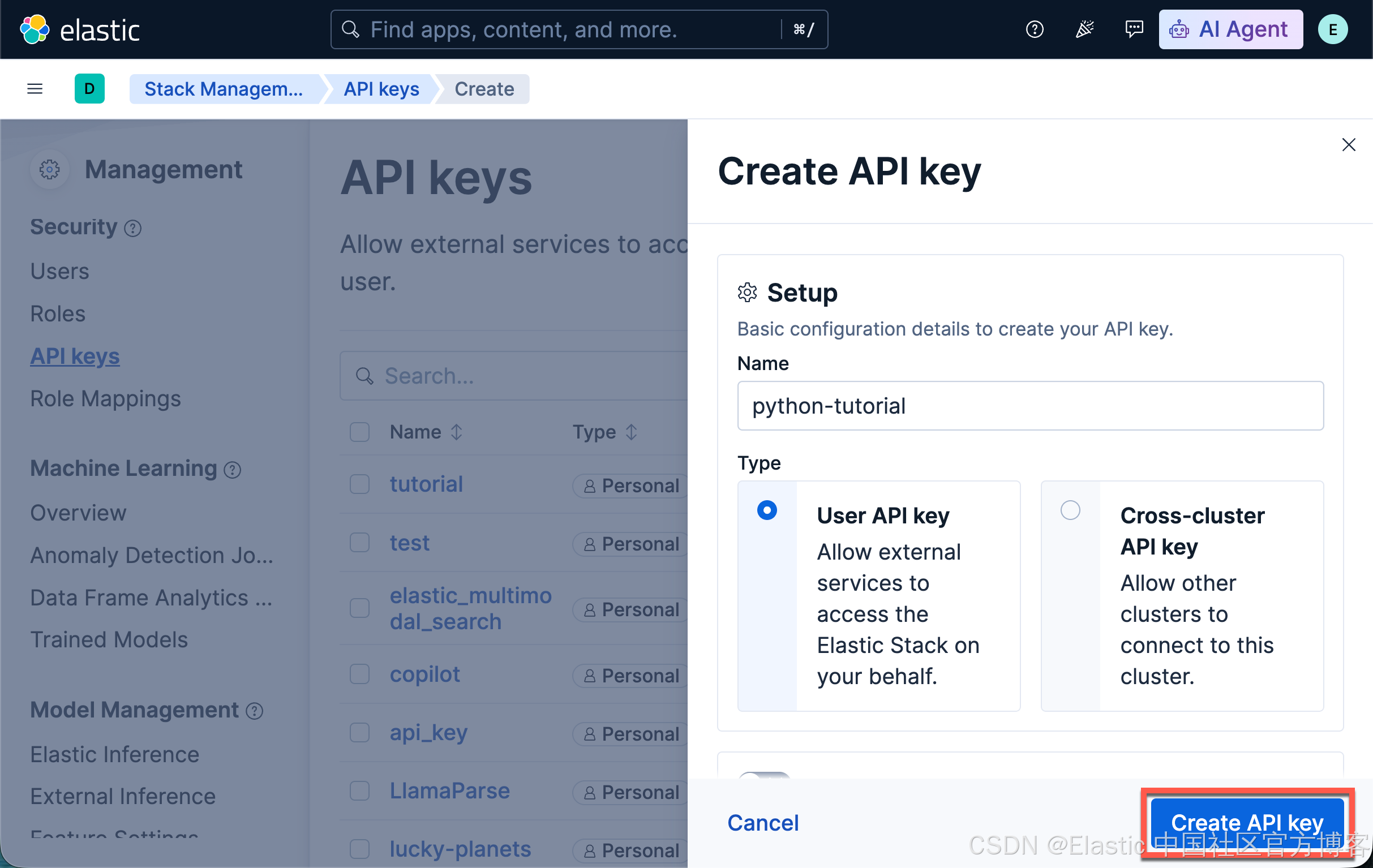Go to Stack Management breadcrumb
Viewport: 1373px width, 868px height.
coord(224,89)
